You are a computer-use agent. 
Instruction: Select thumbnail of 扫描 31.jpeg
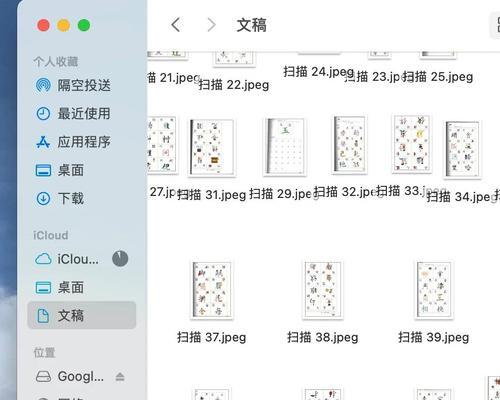point(212,147)
